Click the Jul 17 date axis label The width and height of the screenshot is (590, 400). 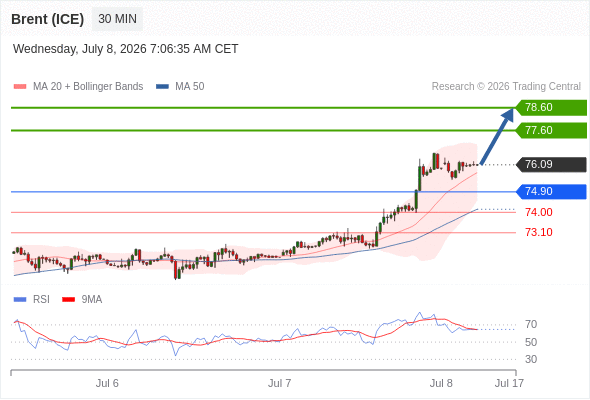click(x=509, y=383)
